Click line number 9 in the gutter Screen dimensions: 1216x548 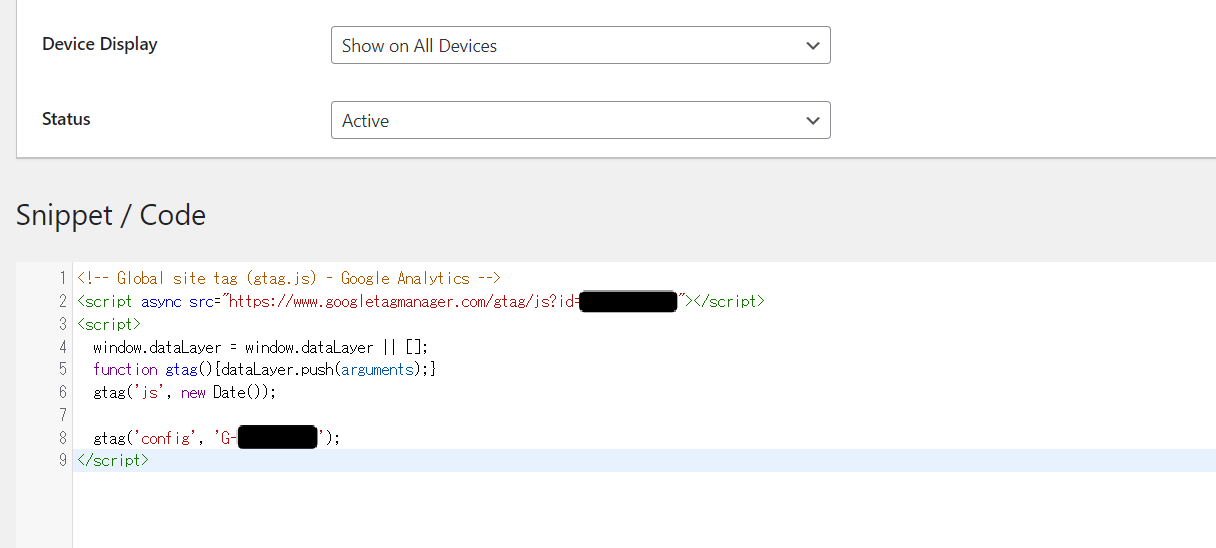click(62, 460)
